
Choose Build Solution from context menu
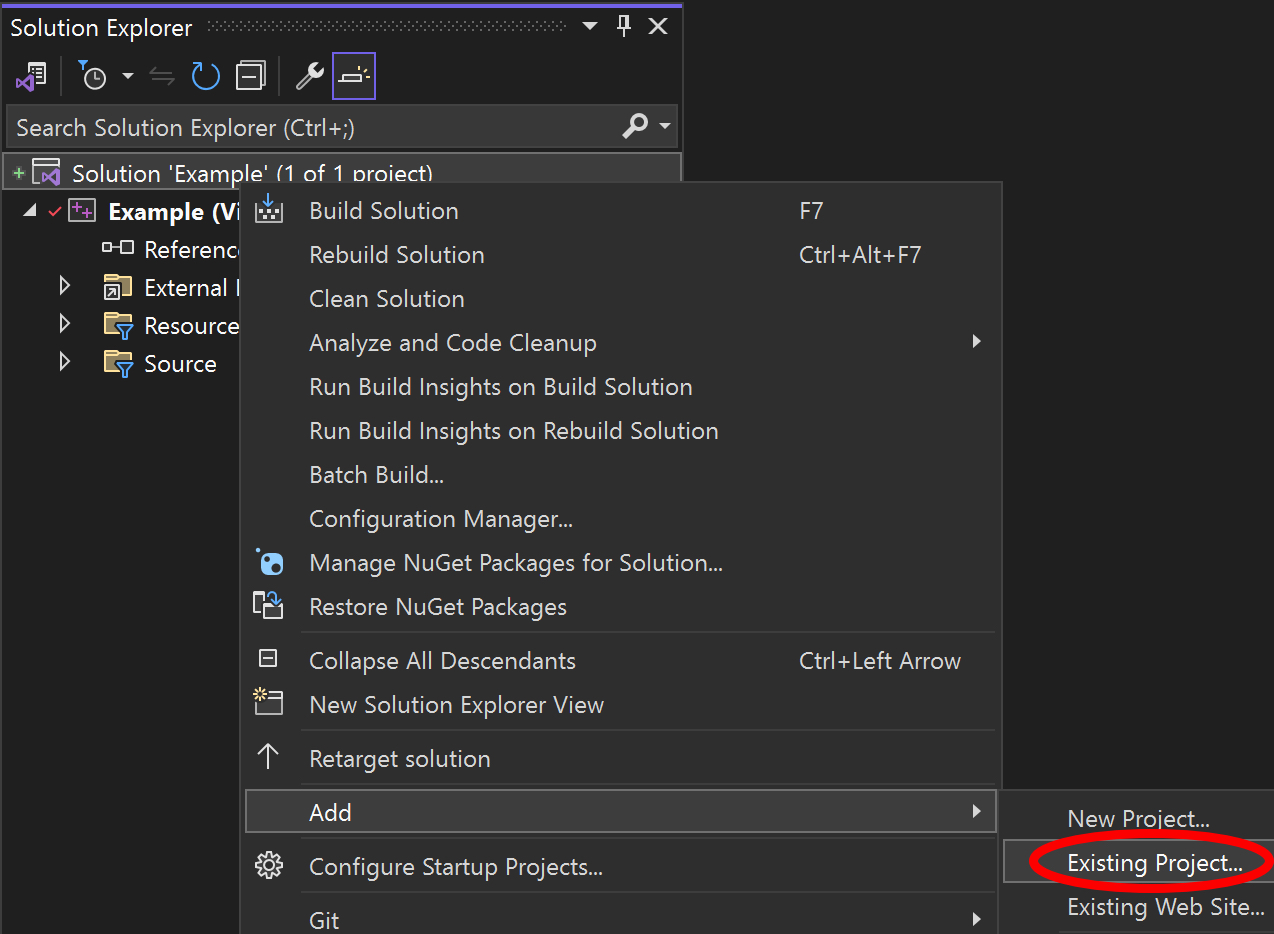point(384,211)
